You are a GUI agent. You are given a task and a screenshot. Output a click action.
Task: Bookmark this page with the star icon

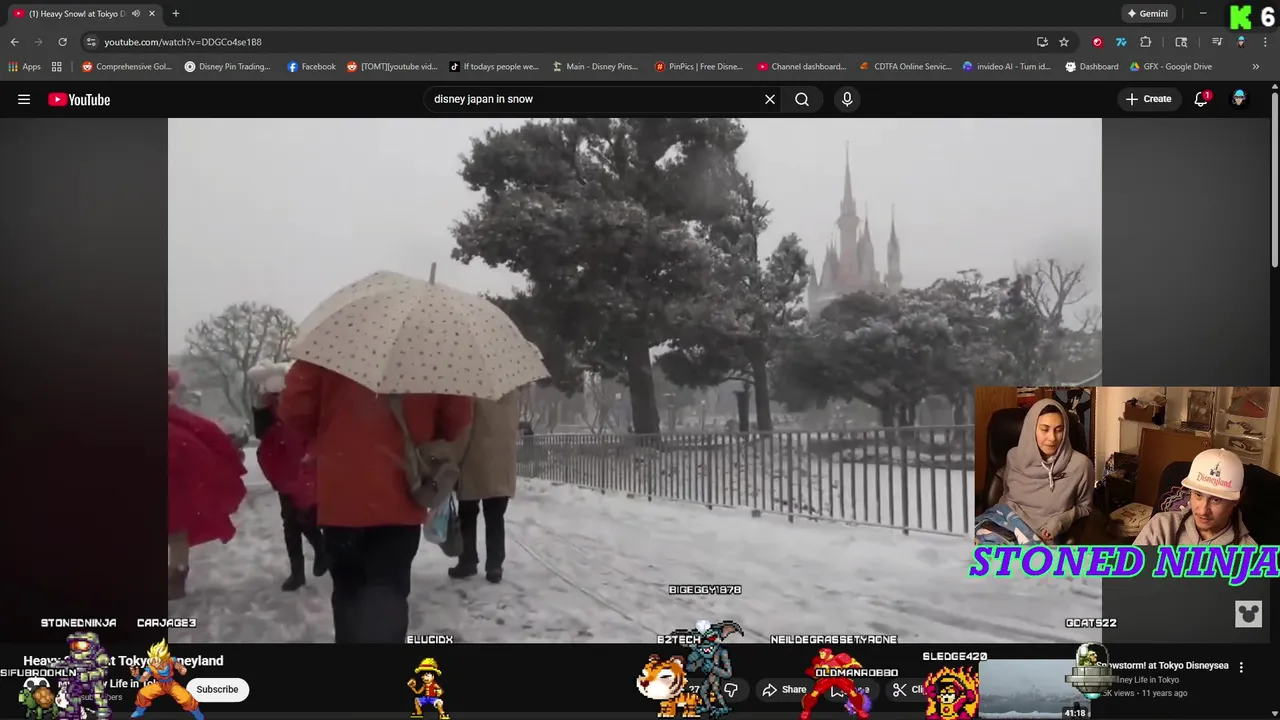pyautogui.click(x=1064, y=42)
